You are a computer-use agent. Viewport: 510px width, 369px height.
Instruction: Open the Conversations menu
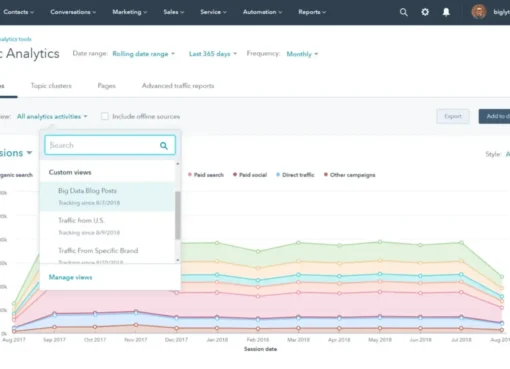pyautogui.click(x=73, y=12)
